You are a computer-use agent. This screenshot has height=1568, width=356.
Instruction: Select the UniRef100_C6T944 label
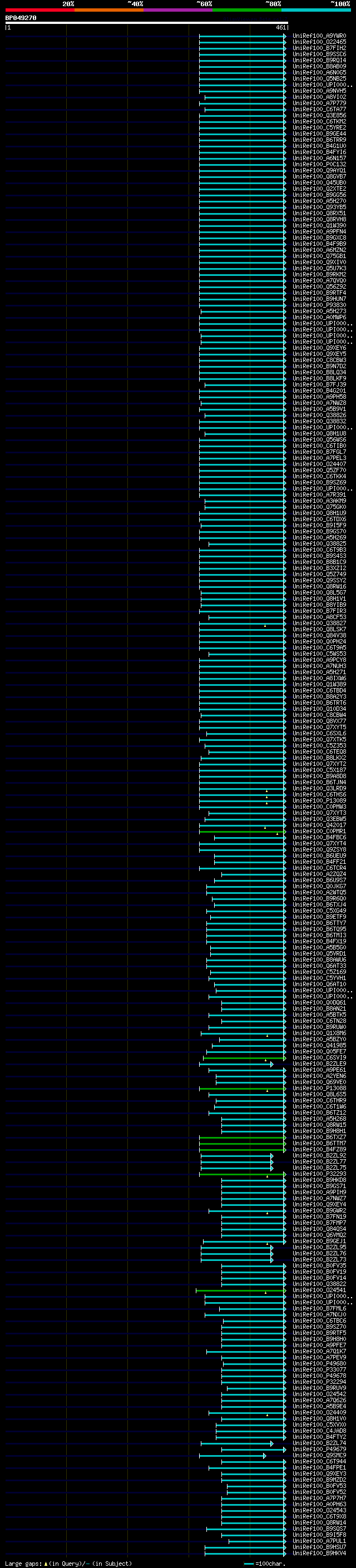319,1461
